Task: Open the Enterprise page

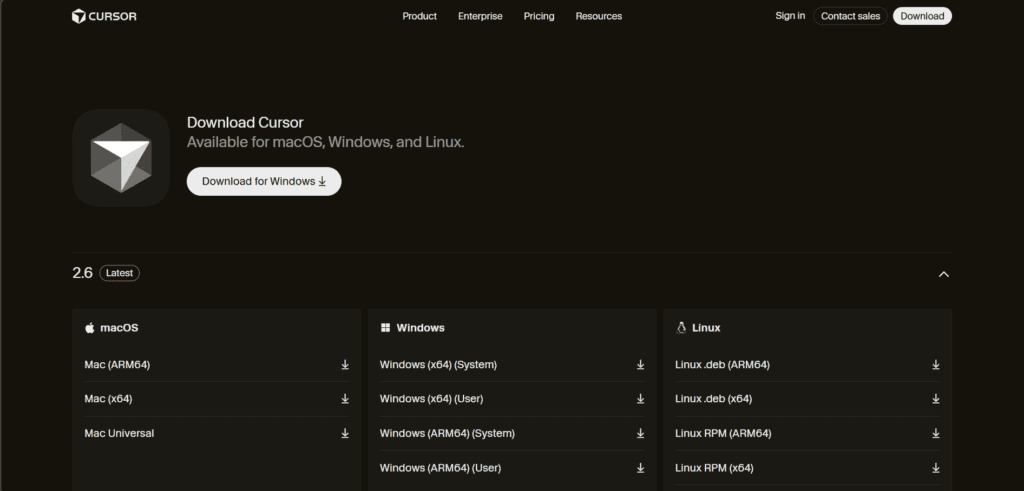Action: [480, 16]
